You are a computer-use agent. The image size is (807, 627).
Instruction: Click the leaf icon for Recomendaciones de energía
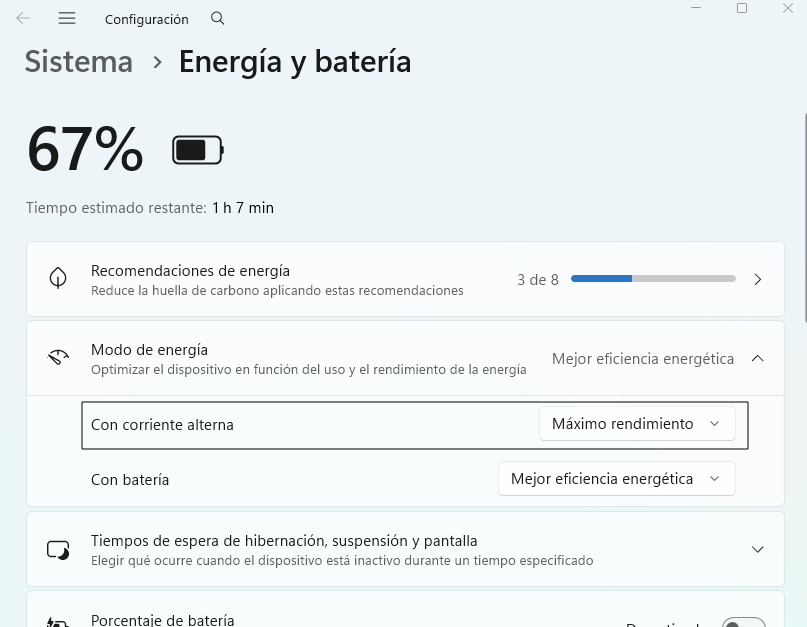(x=59, y=278)
